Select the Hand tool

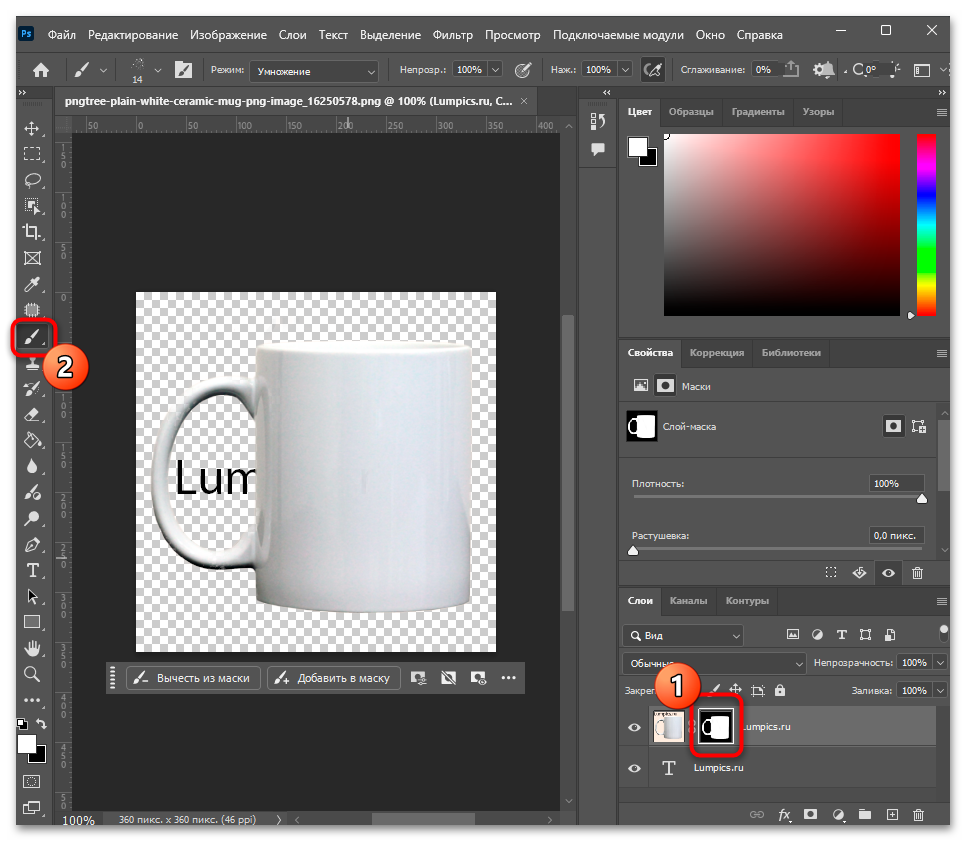tap(32, 648)
